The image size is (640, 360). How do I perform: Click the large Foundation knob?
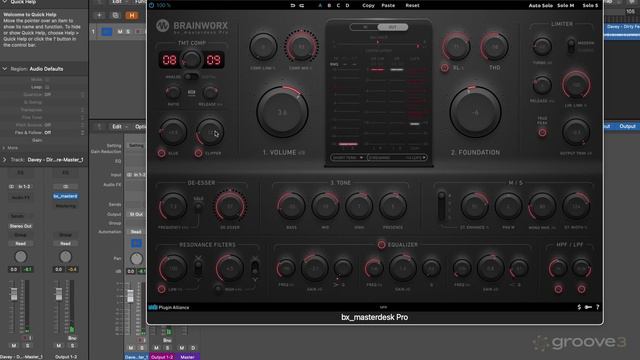(476, 112)
